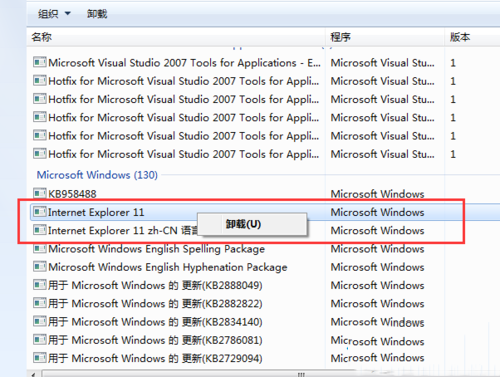Select the KB2834140 update row
Viewport: 500px width, 377px height.
coord(263,322)
